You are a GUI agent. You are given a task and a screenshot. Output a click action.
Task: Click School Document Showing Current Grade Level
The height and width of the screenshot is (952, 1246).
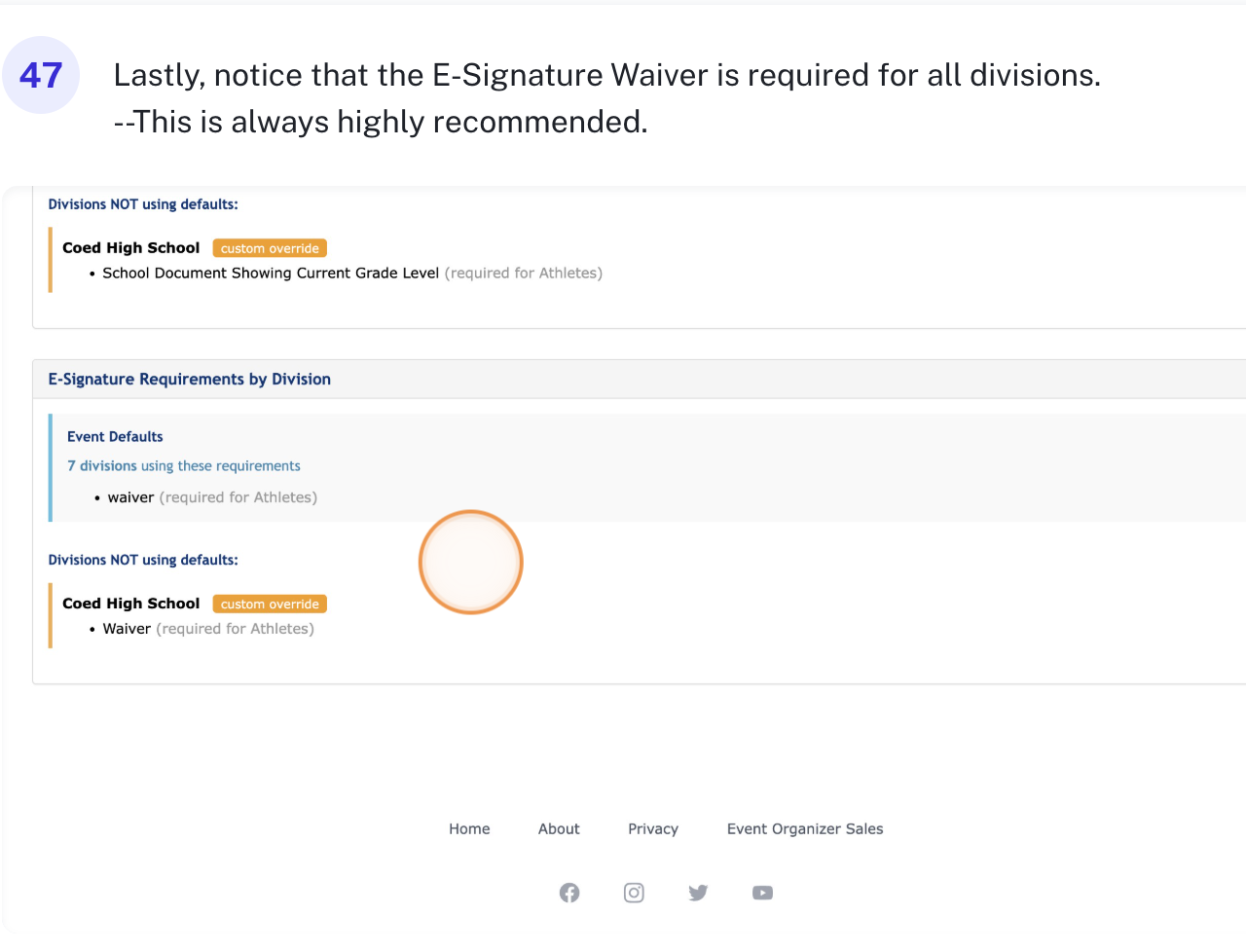[271, 274]
